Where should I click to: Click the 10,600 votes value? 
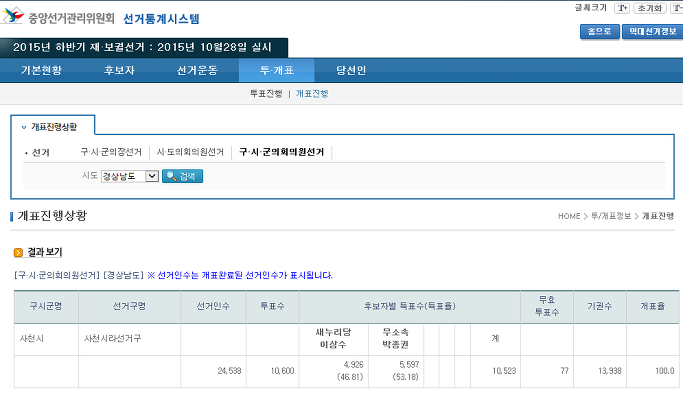[x=282, y=371]
